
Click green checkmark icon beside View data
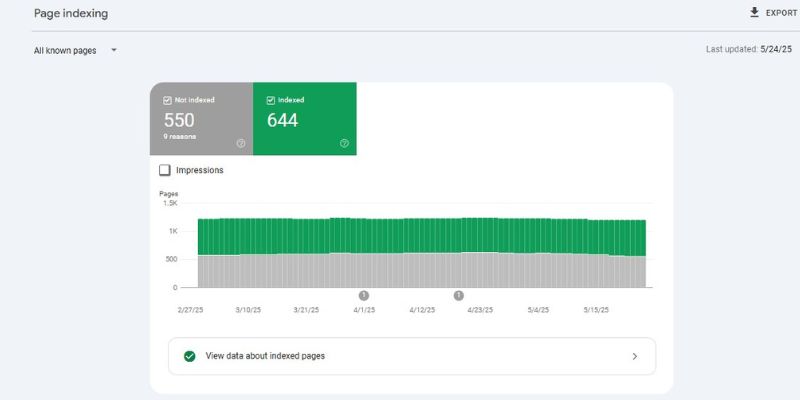point(189,355)
